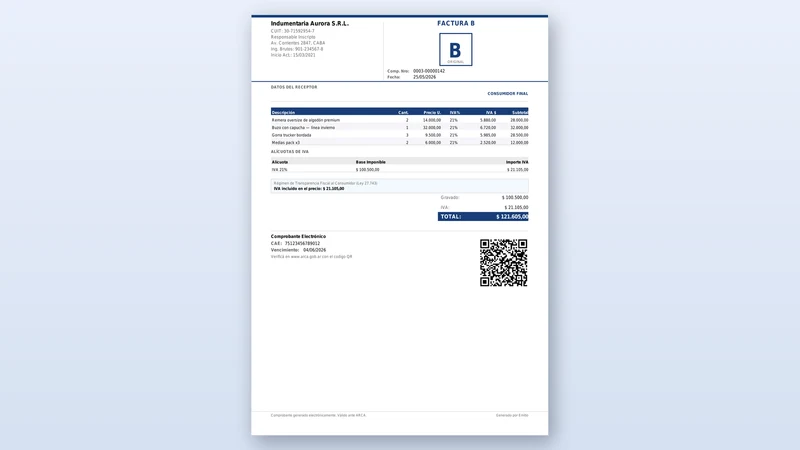Viewport: 800px width, 450px height.
Task: Select the Comp. Nro 0003-00000142 value
Action: click(x=429, y=71)
